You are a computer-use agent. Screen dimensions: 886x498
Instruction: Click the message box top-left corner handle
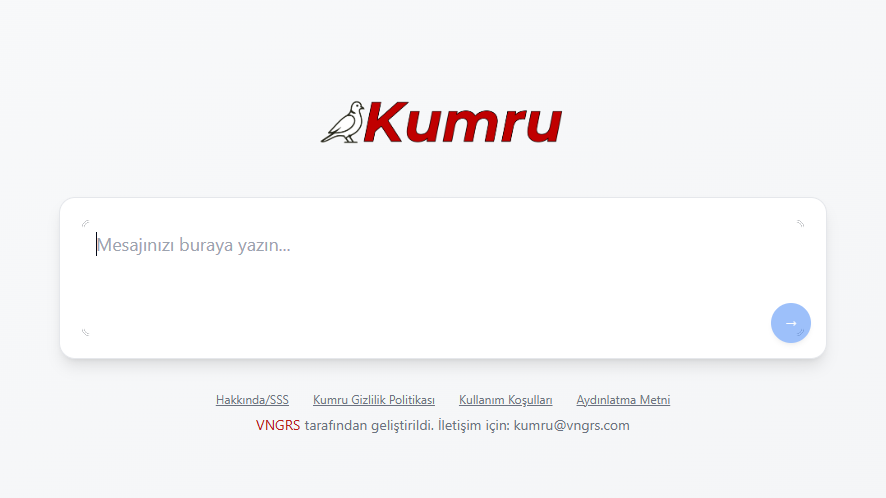pos(85,223)
